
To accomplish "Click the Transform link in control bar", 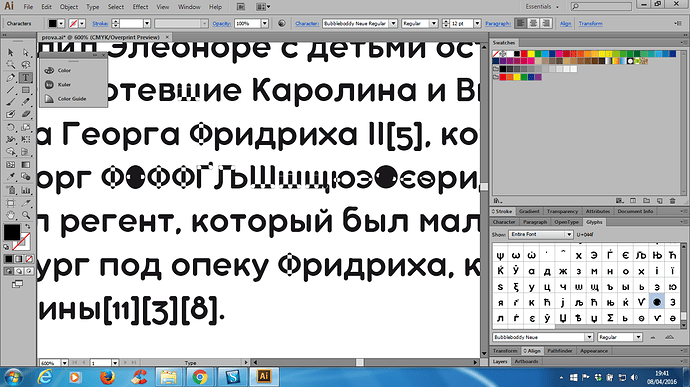I will point(591,24).
